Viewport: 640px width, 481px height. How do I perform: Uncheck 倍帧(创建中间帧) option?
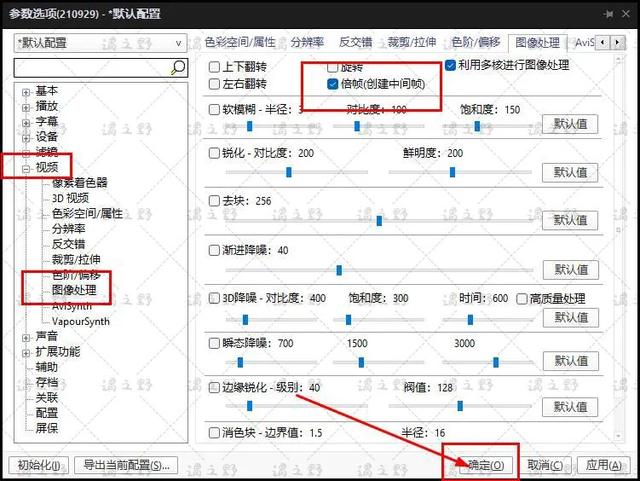[333, 84]
